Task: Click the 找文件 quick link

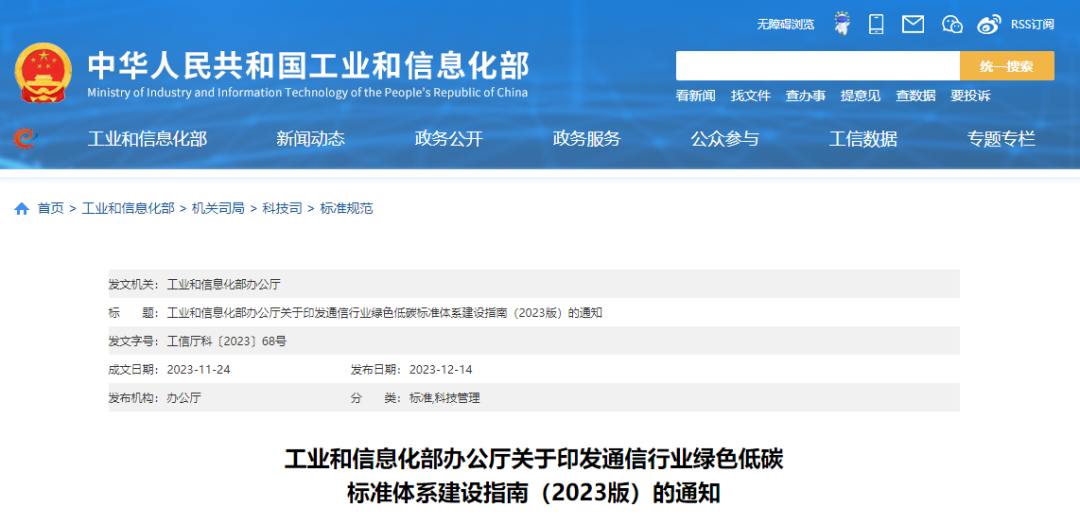Action: [x=750, y=96]
